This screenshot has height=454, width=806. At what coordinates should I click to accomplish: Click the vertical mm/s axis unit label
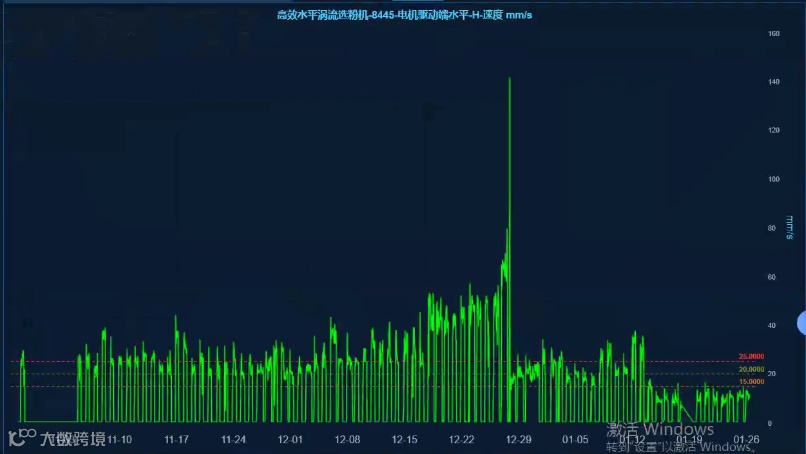(x=790, y=227)
